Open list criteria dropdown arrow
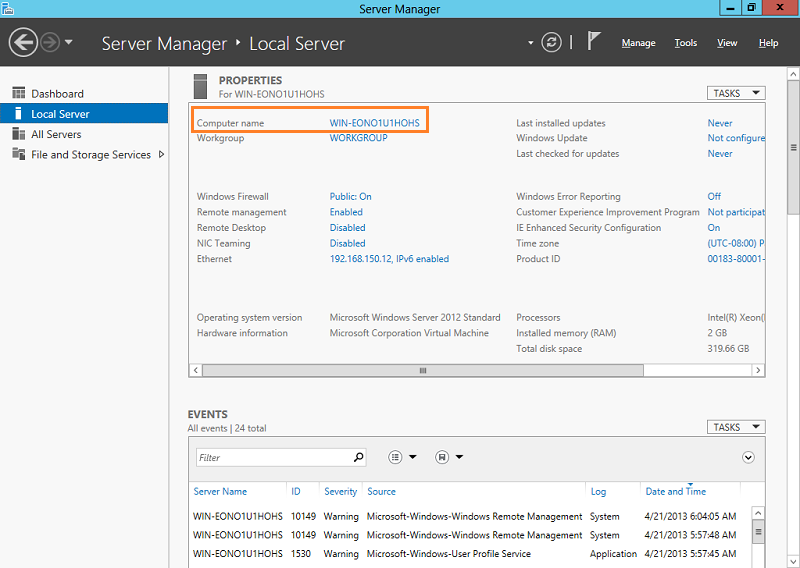Viewport: 800px width, 568px height. (412, 457)
